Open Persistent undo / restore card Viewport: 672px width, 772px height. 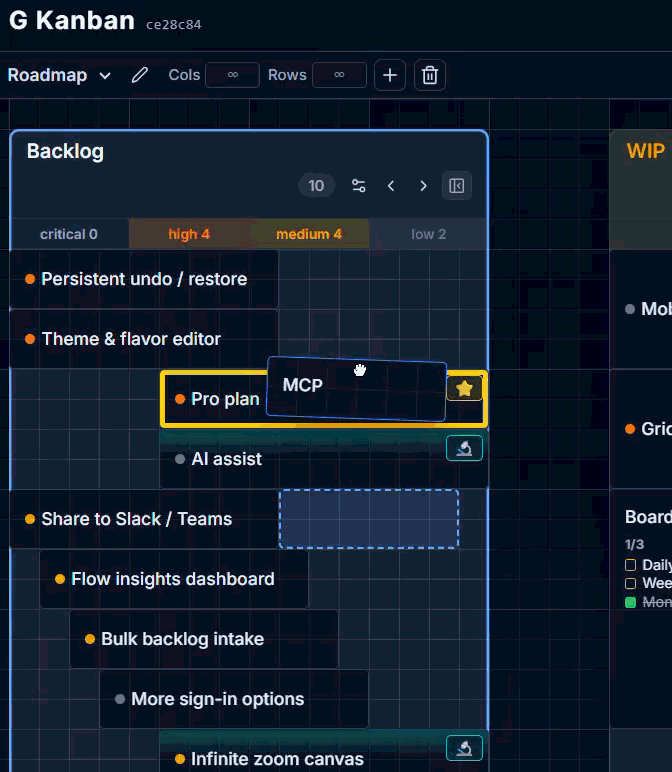pyautogui.click(x=144, y=279)
